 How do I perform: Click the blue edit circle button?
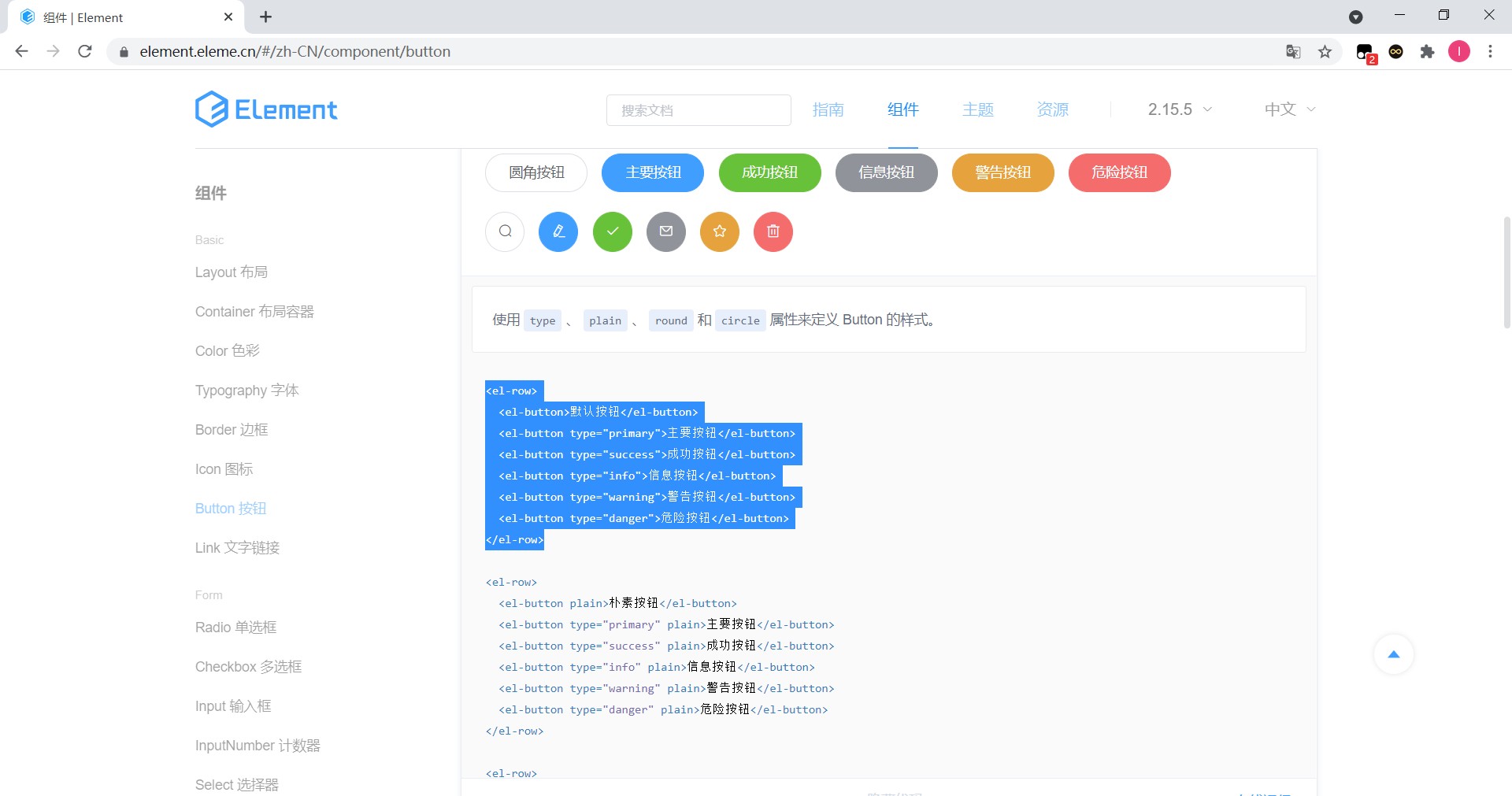coord(558,231)
